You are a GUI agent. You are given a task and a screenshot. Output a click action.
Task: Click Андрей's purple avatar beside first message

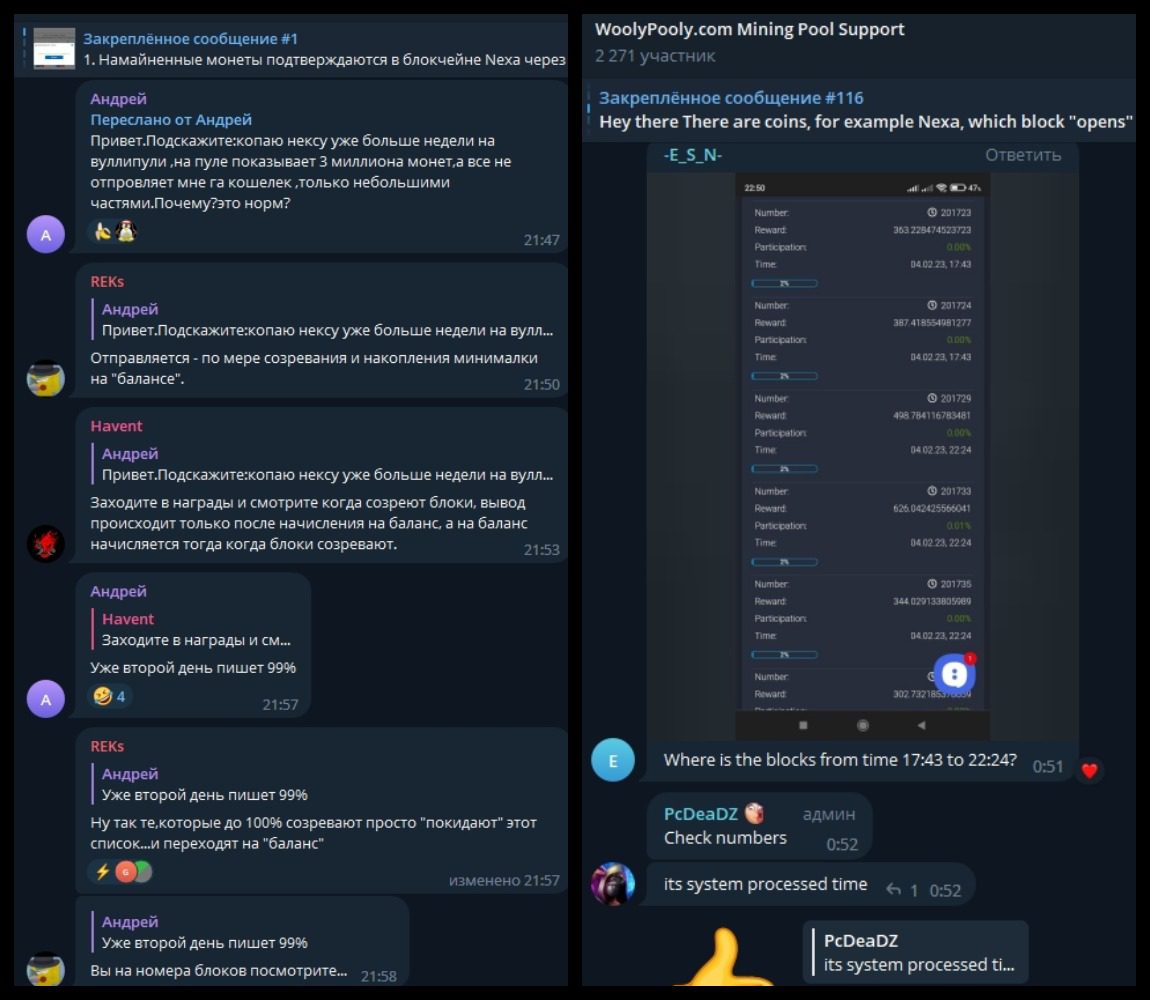[45, 234]
